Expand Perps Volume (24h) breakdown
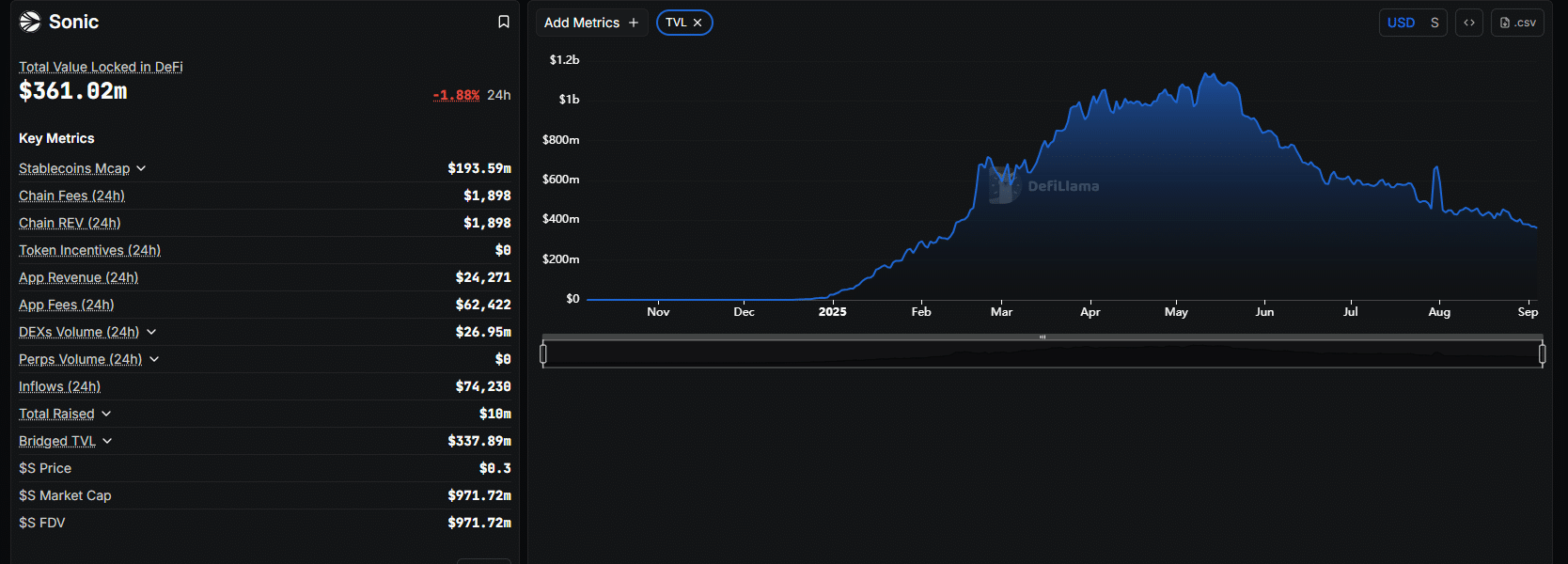The image size is (1568, 564). (x=154, y=359)
